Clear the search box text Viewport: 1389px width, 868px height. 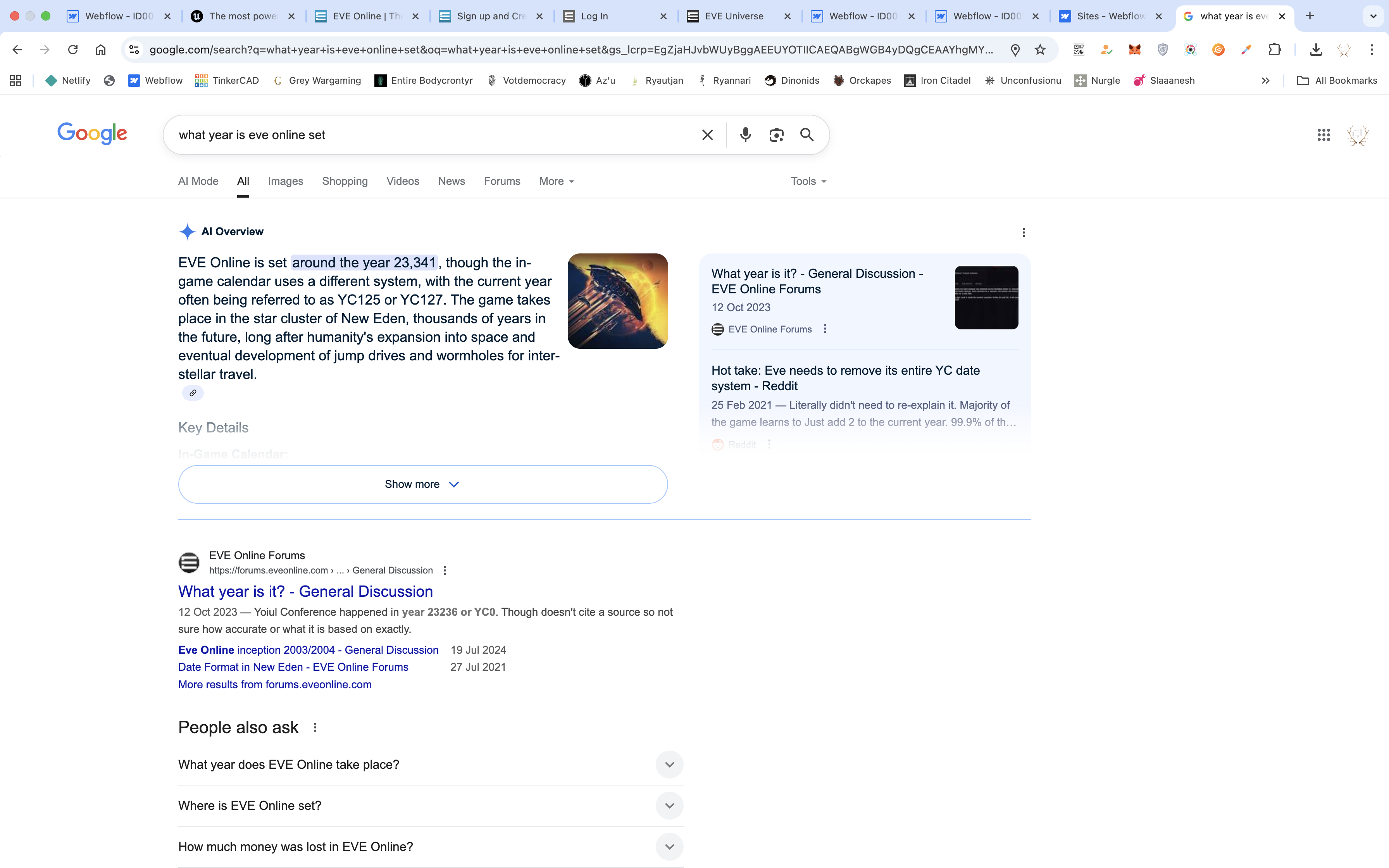tap(707, 135)
